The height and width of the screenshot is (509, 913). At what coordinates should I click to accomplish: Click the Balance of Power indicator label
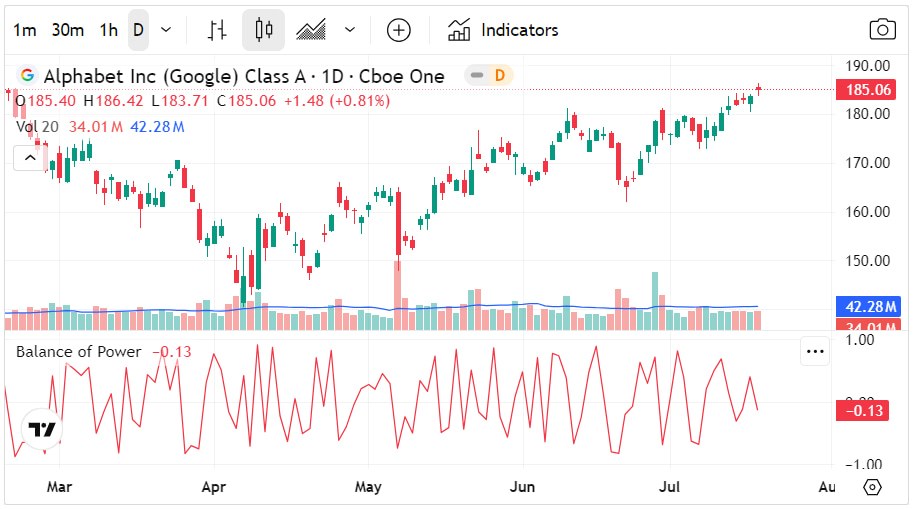click(79, 352)
